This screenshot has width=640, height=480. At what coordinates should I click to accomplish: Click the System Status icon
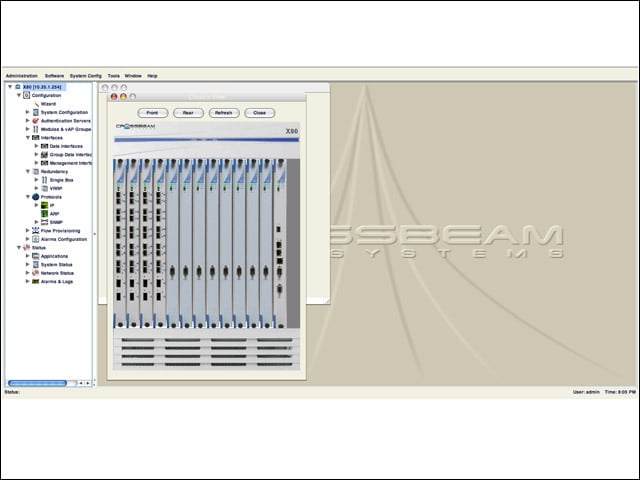(36, 264)
